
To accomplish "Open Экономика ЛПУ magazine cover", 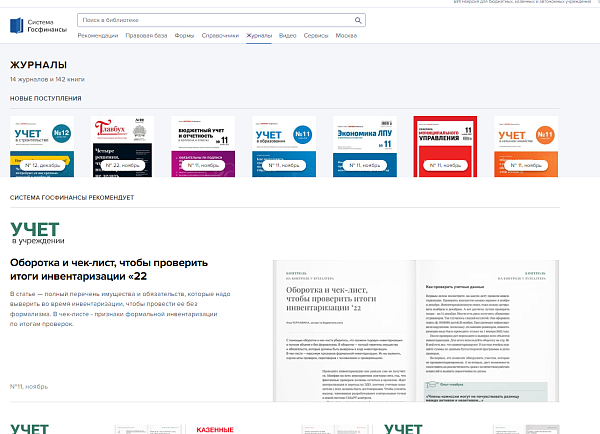I will click(x=365, y=146).
